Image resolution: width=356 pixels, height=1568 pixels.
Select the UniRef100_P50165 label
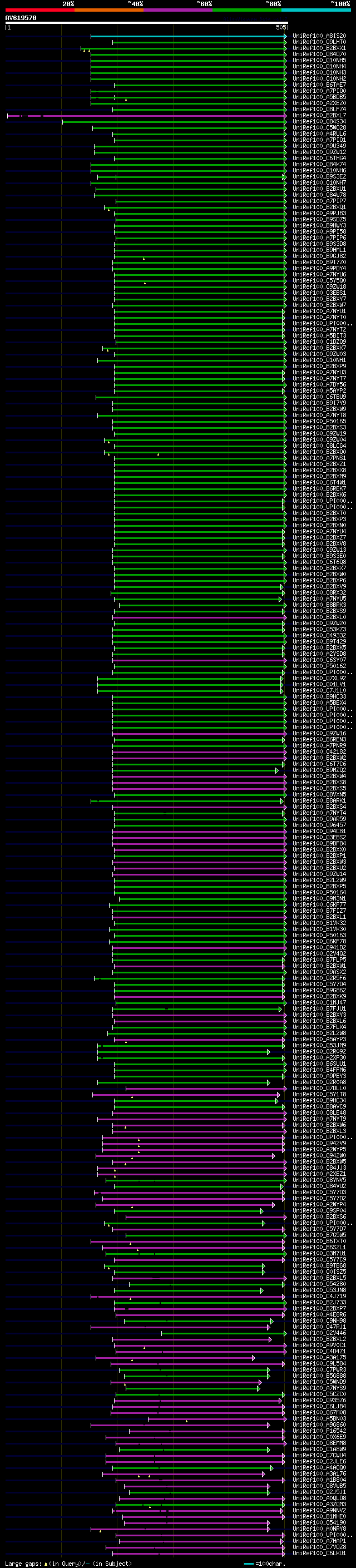pyautogui.click(x=319, y=421)
